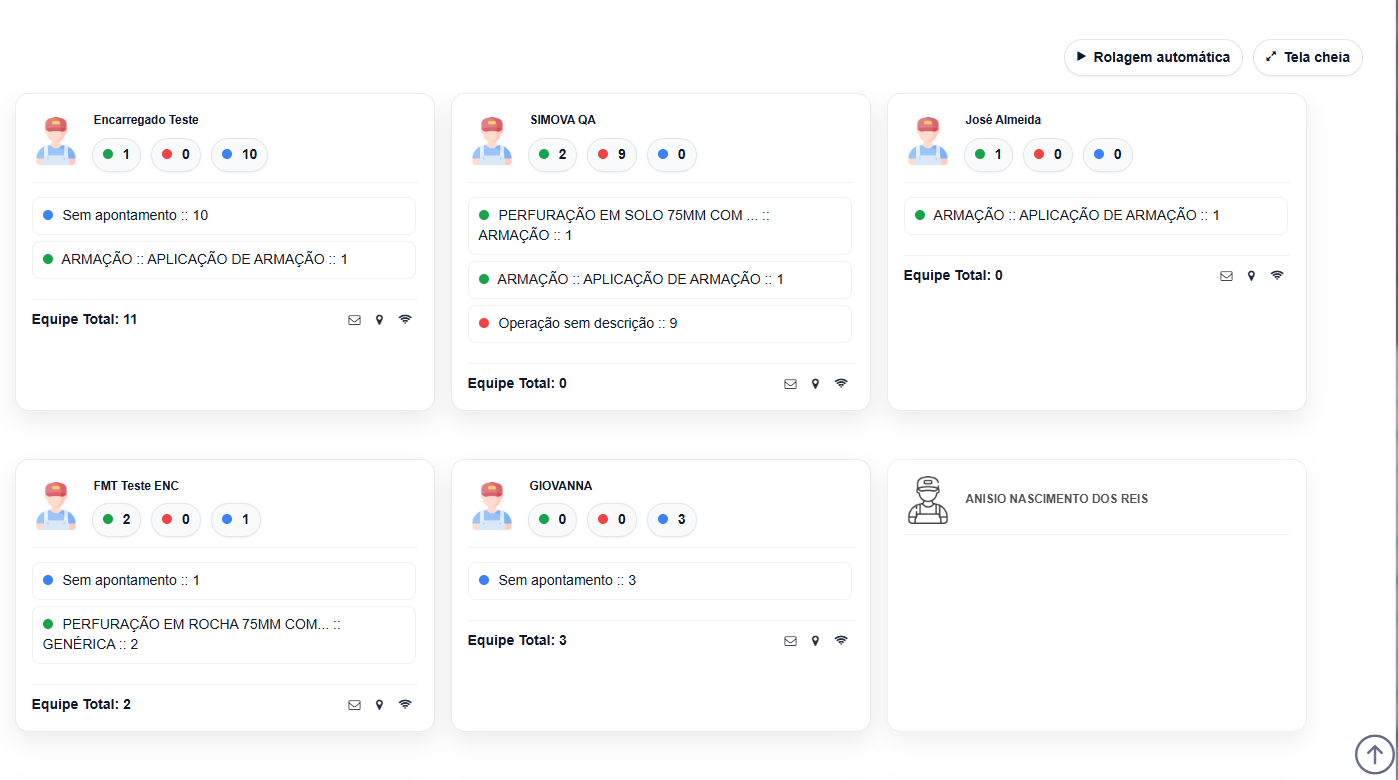Start Rolagem automática

click(x=1153, y=57)
